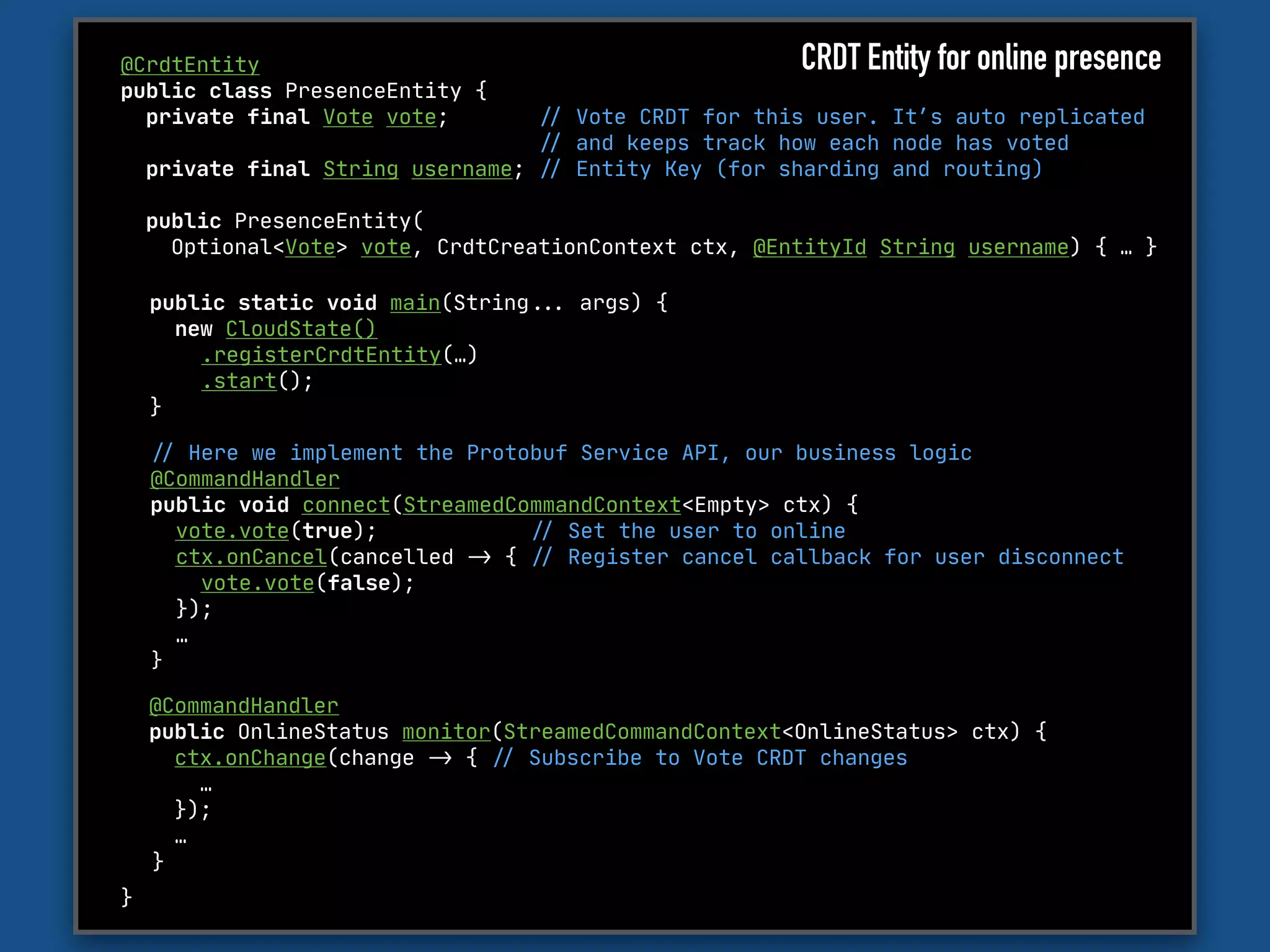Click the '.start' method call
1270x952 pixels.
point(239,381)
